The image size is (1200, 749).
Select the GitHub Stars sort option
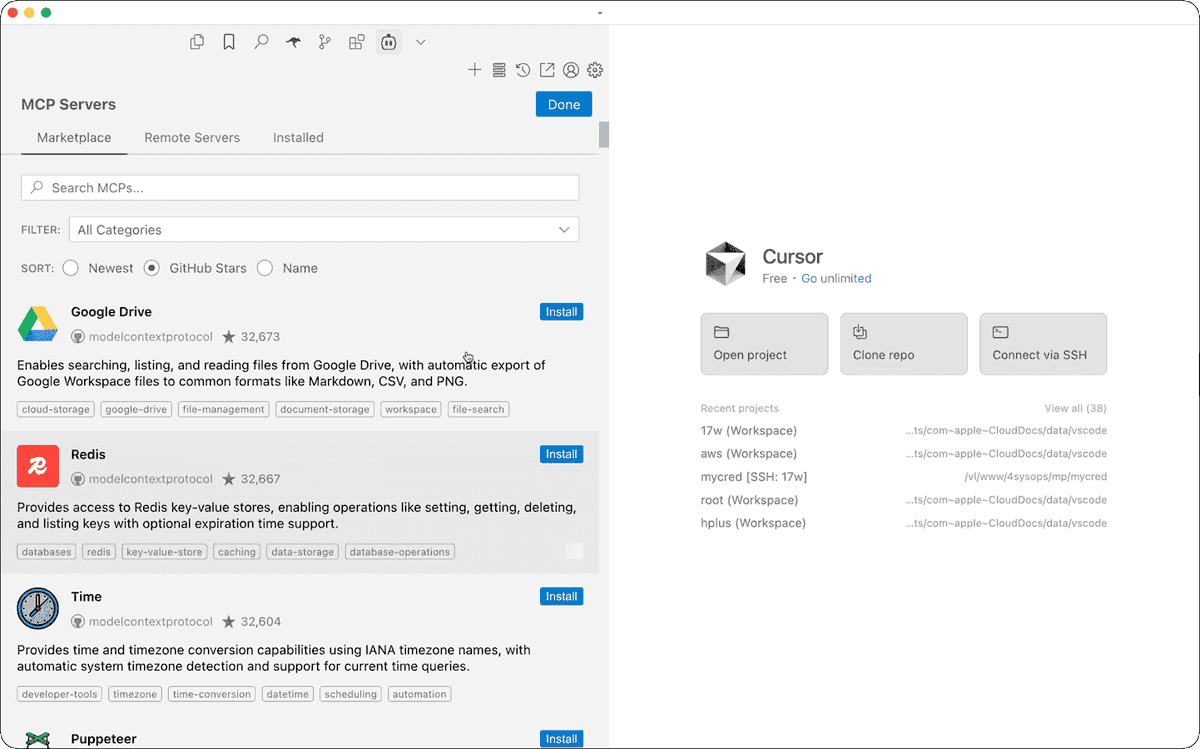pyautogui.click(x=152, y=268)
